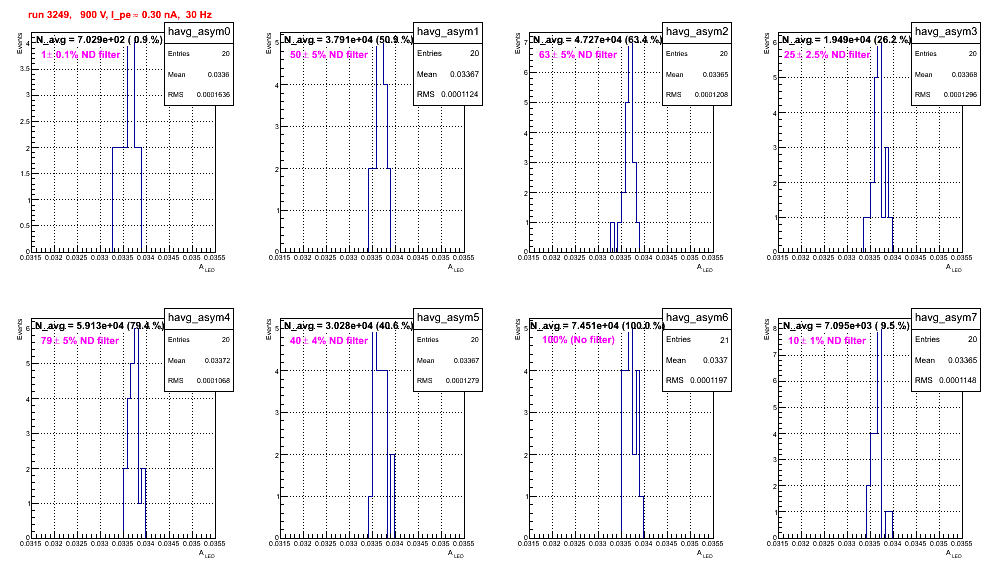Click A_LED axis title under havg_asym0 plot
Image resolution: width=996 pixels, height=572 pixels.
(207, 268)
